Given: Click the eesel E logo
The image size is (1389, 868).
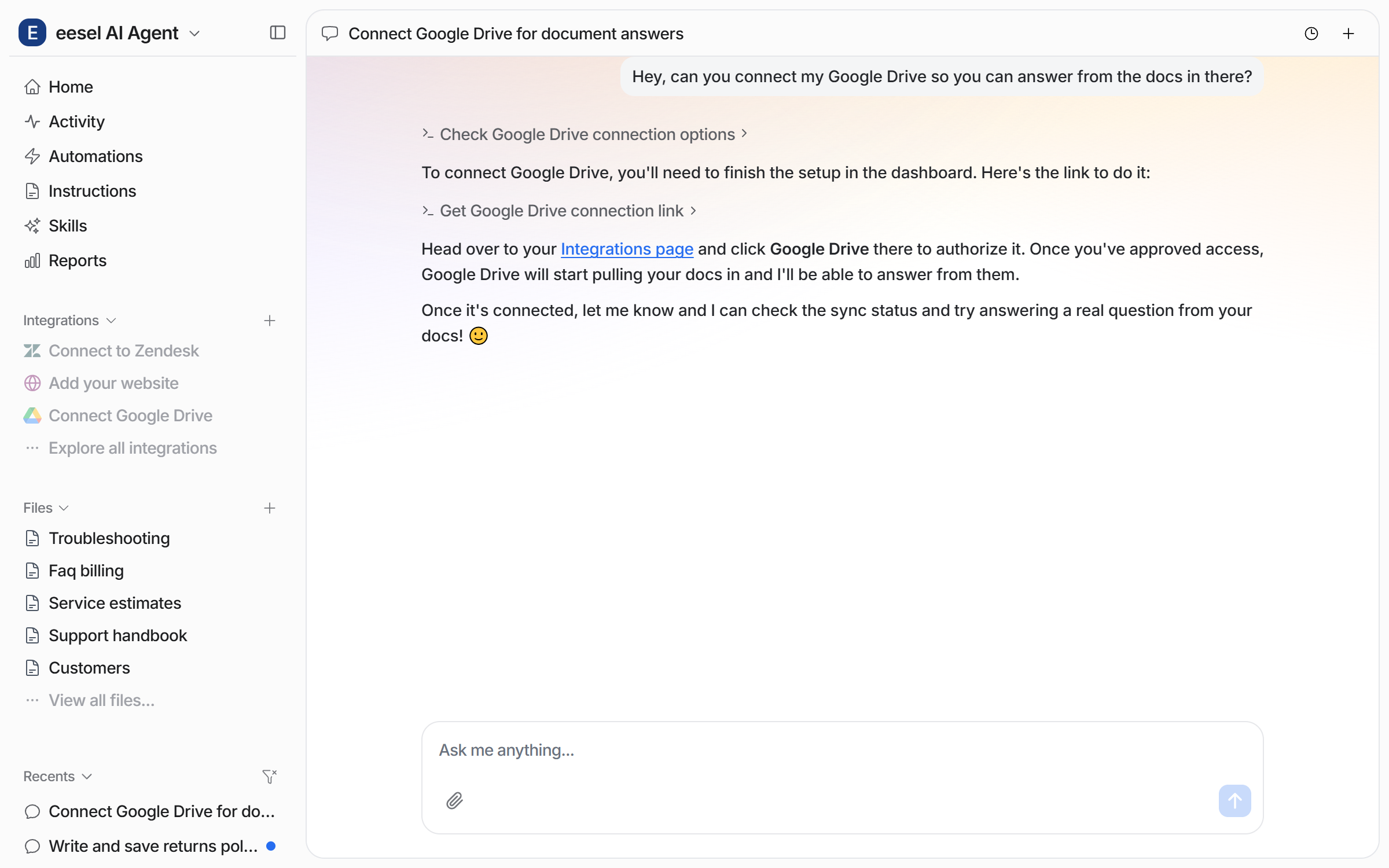Looking at the screenshot, I should (32, 33).
